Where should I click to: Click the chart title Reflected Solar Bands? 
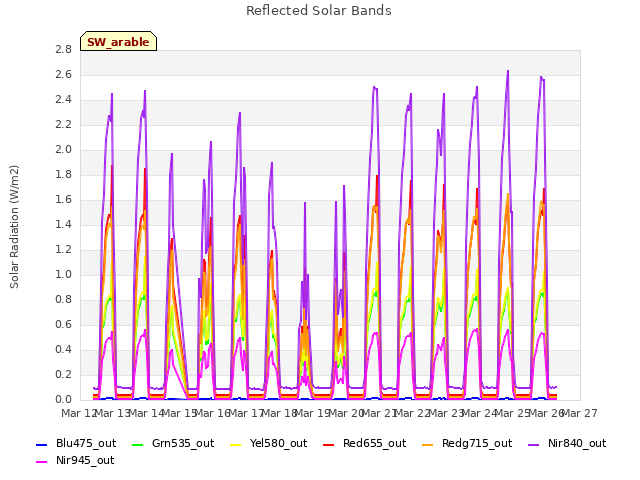[319, 11]
